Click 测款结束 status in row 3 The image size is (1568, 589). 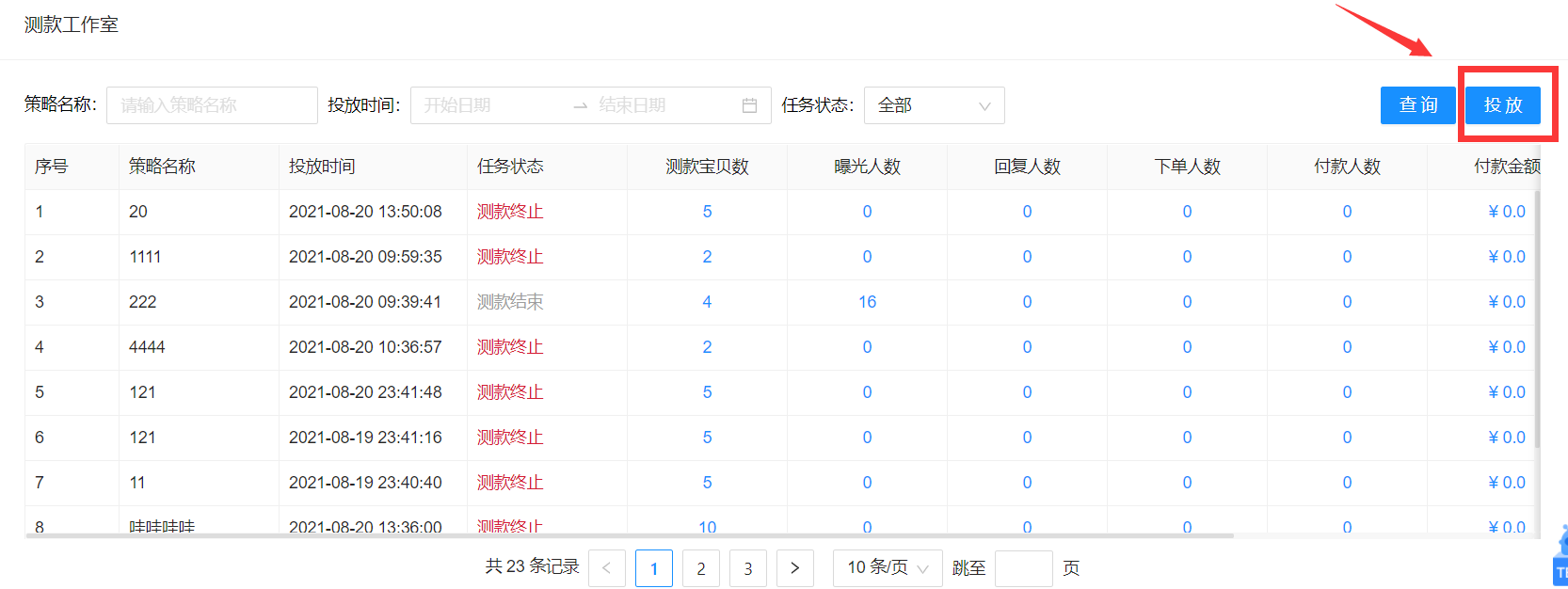(510, 302)
